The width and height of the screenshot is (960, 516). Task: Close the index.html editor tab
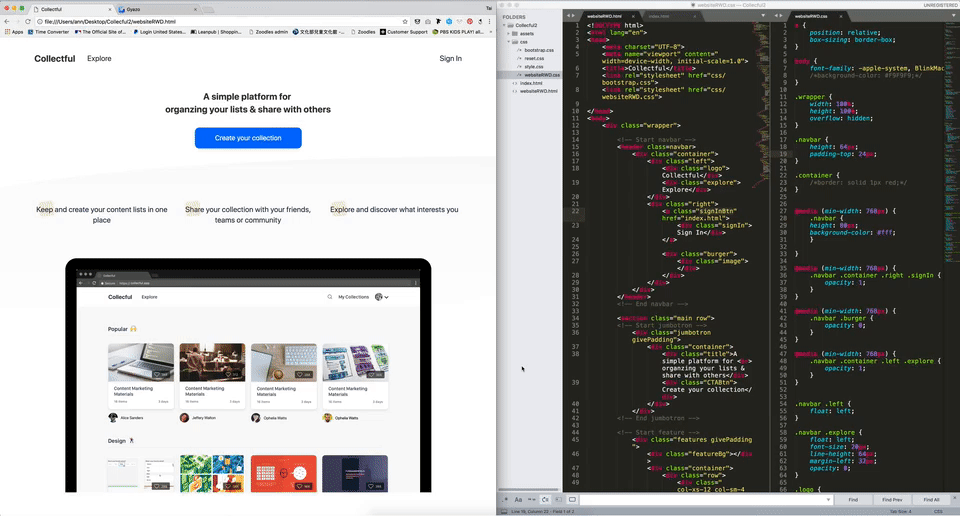tap(694, 17)
